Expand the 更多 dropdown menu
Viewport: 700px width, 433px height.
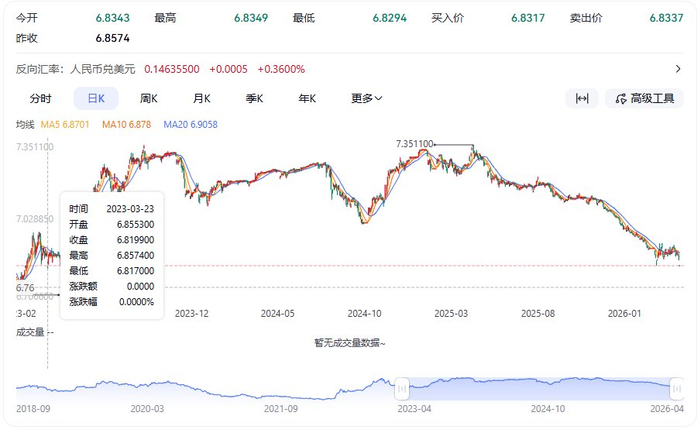point(367,98)
